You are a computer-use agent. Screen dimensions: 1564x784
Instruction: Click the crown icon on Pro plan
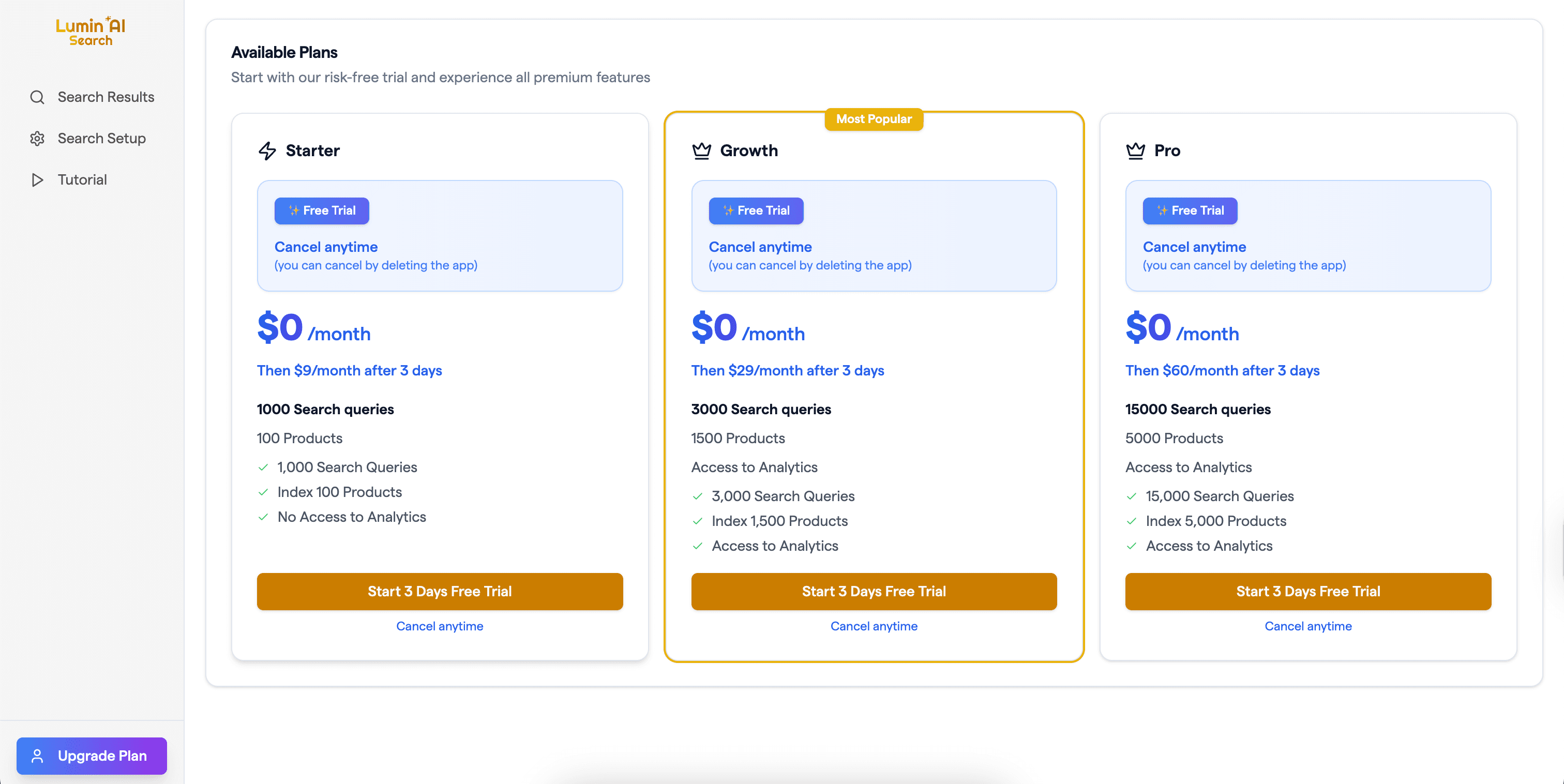click(x=1135, y=150)
